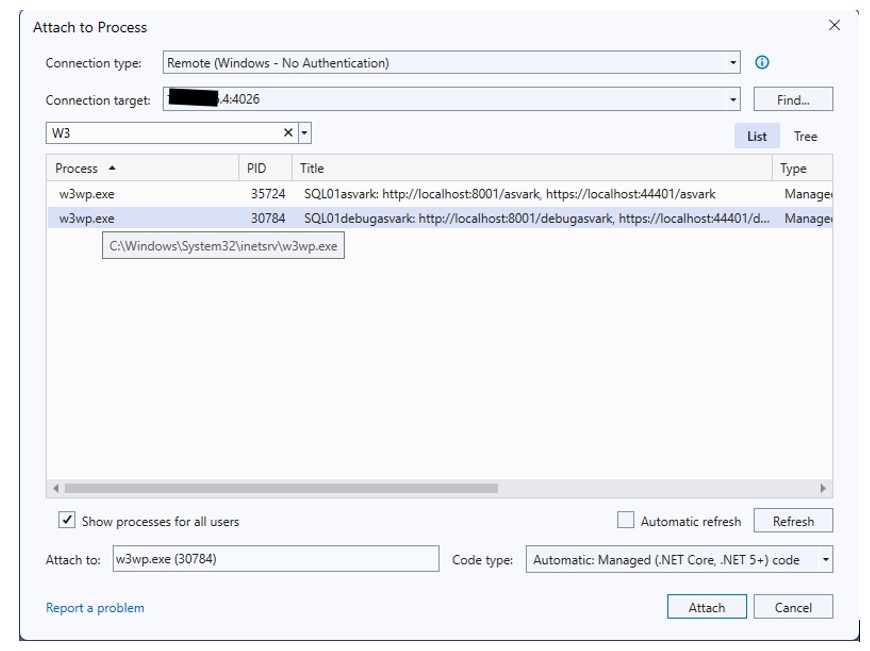
Task: Click the horizontal scrollbar of process list
Action: coord(280,488)
